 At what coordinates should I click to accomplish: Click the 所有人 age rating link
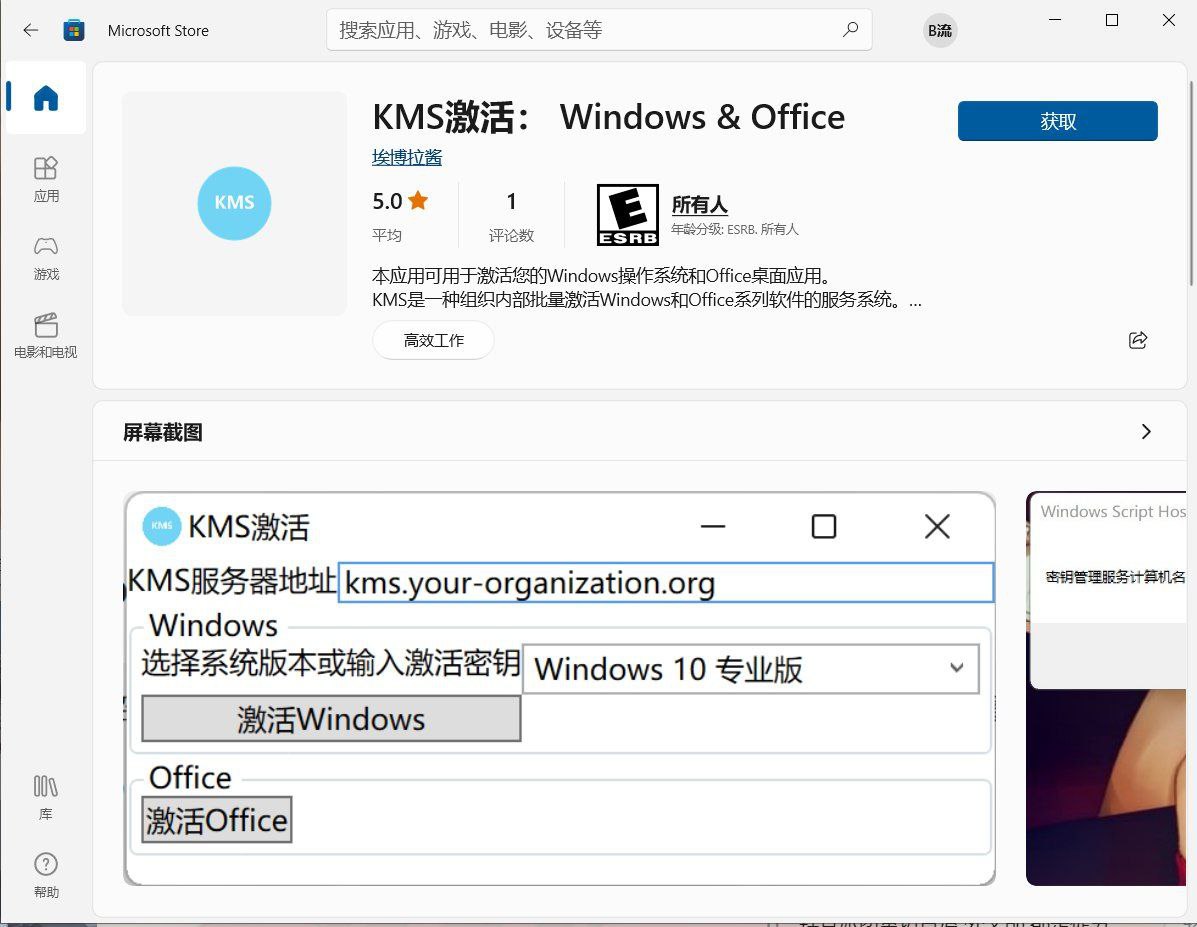click(x=699, y=205)
